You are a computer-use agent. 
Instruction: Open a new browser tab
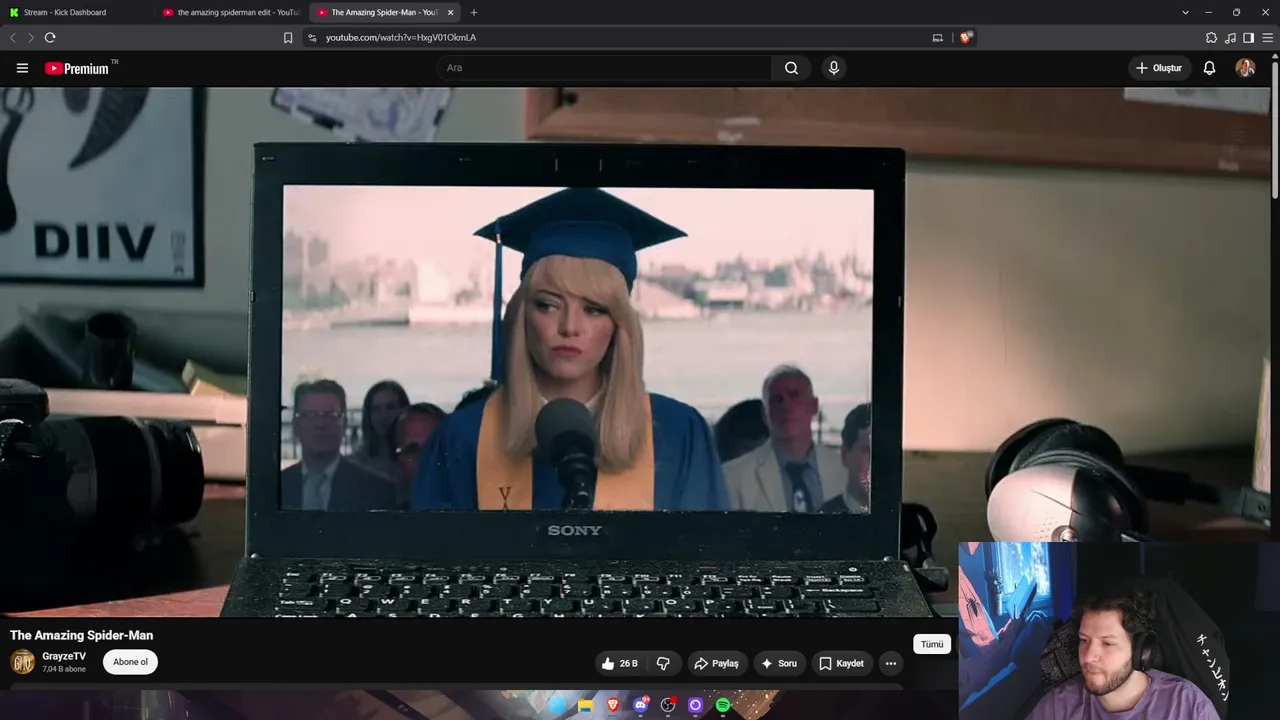[x=473, y=12]
